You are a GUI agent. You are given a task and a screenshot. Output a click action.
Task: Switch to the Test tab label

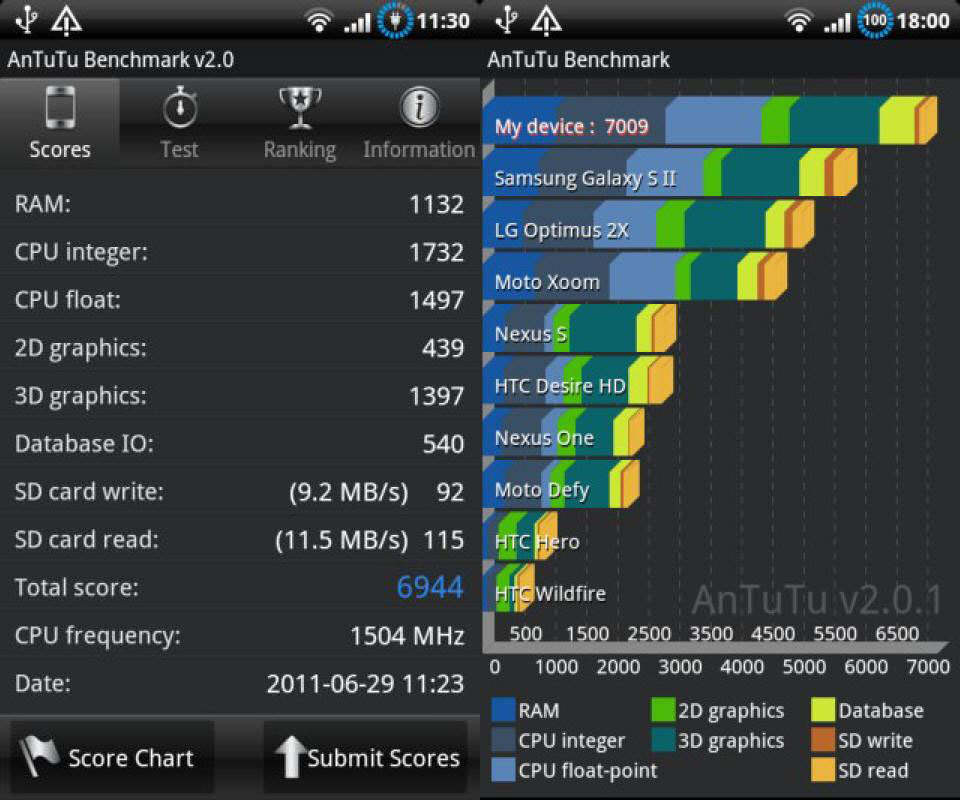point(179,150)
